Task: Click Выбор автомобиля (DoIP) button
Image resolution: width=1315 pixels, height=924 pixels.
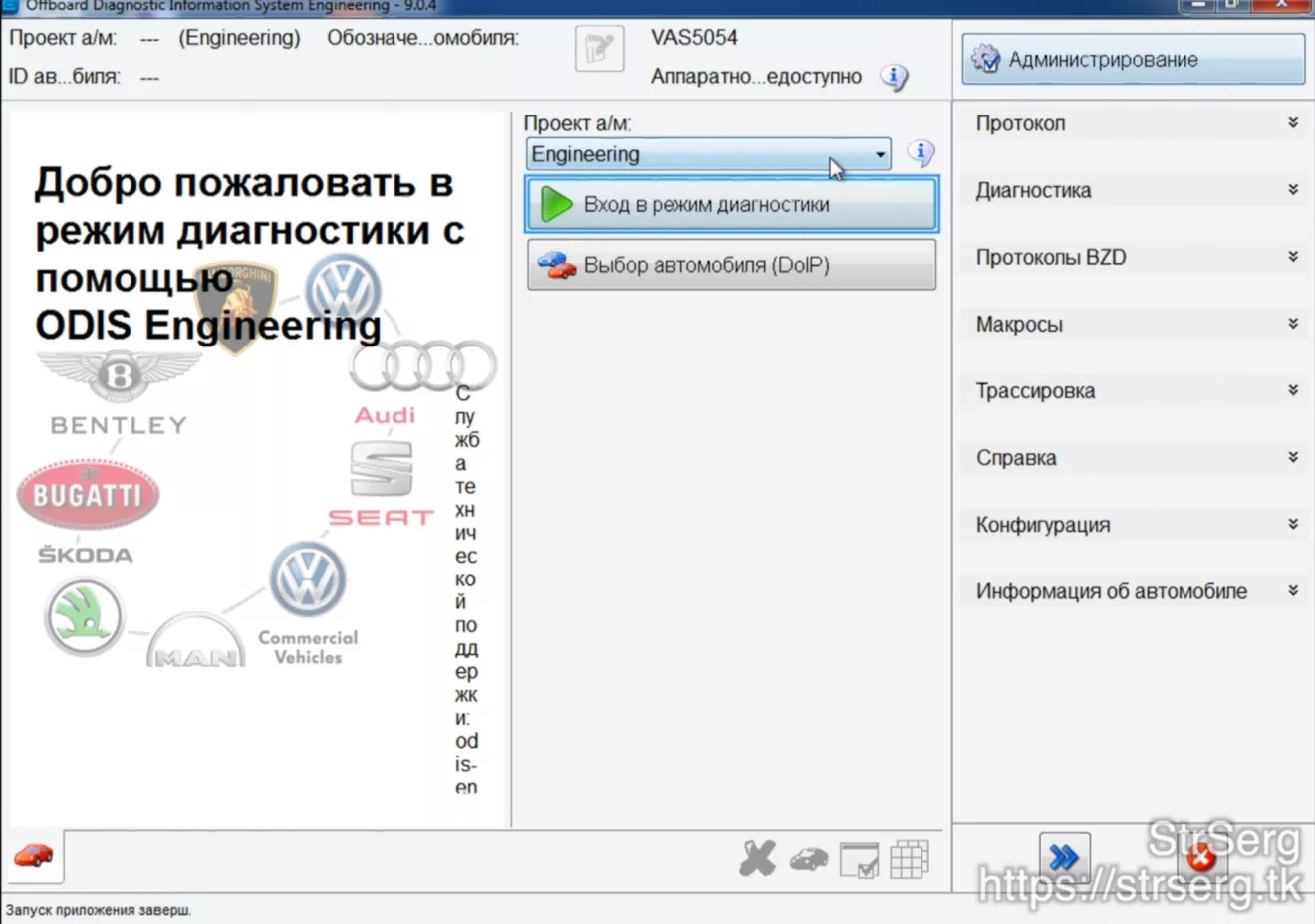Action: [x=731, y=265]
